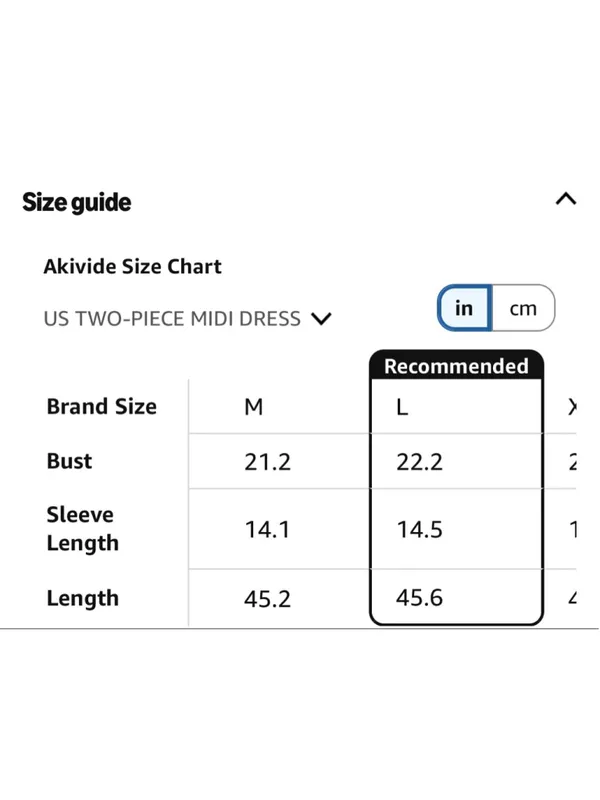Select L length value 45.6
600x800 pixels.
(x=419, y=597)
